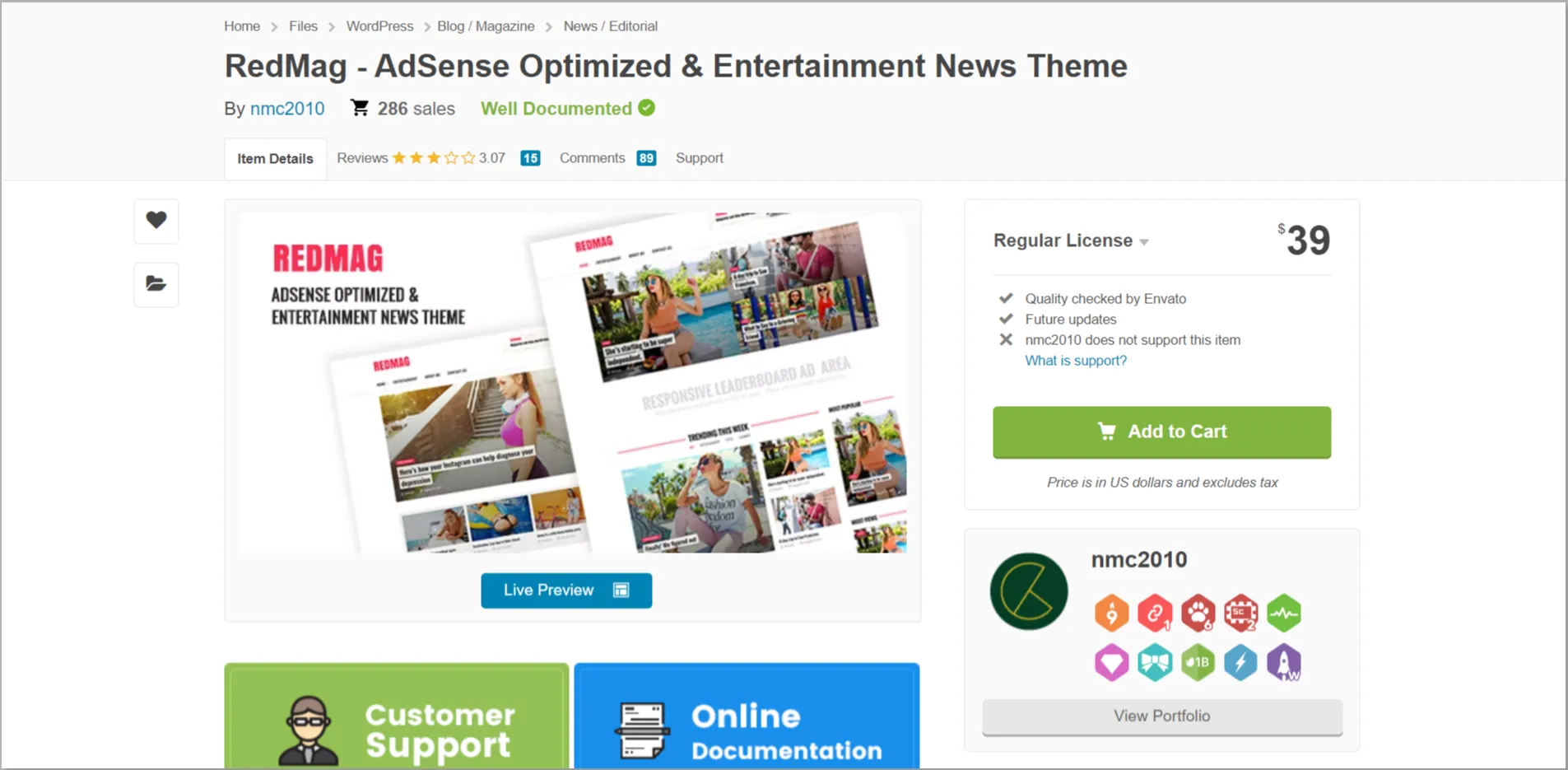Click the nmc2010 heading in author box
The width and height of the screenshot is (1568, 770).
click(1139, 560)
